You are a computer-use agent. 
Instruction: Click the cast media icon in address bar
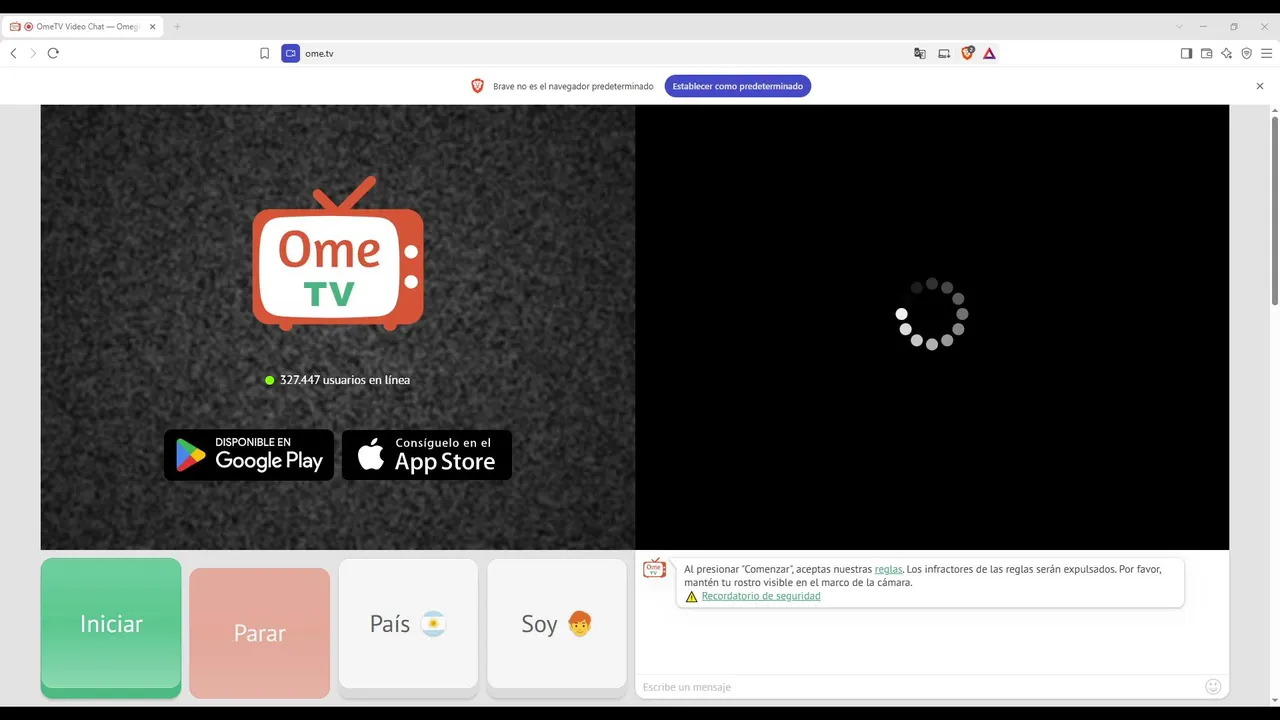pyautogui.click(x=944, y=53)
